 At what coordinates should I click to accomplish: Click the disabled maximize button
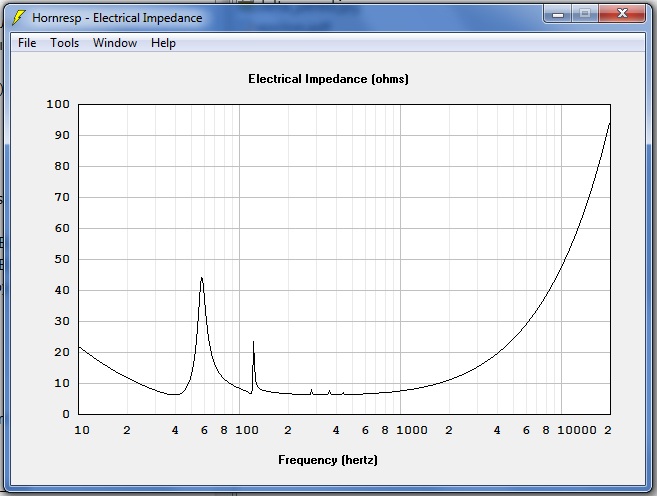click(585, 14)
